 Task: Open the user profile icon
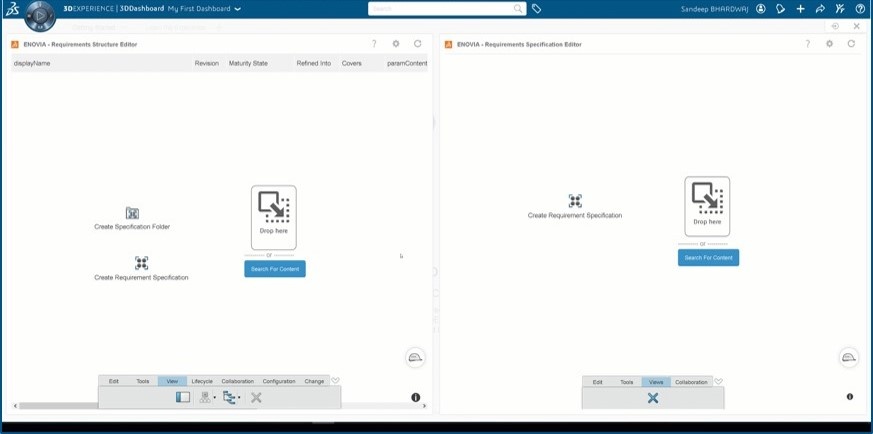(761, 9)
